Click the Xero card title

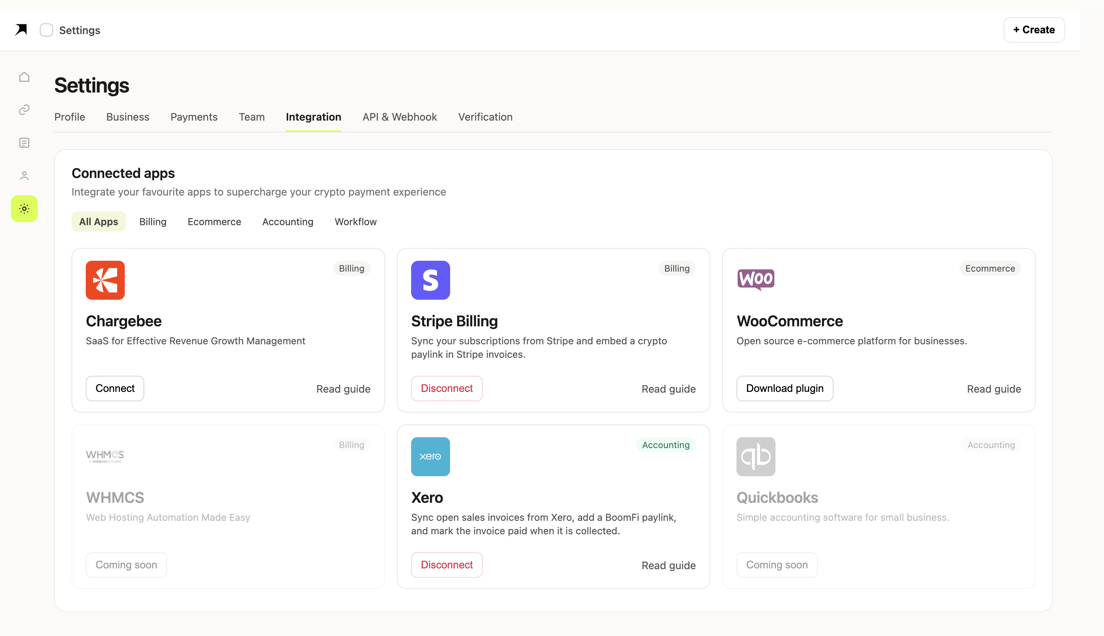(x=427, y=498)
